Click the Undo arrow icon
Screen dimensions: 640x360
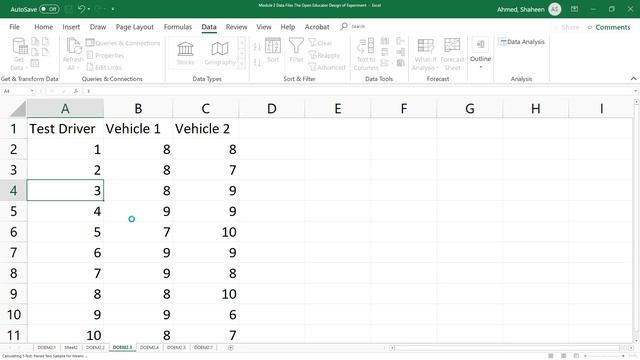pos(81,9)
